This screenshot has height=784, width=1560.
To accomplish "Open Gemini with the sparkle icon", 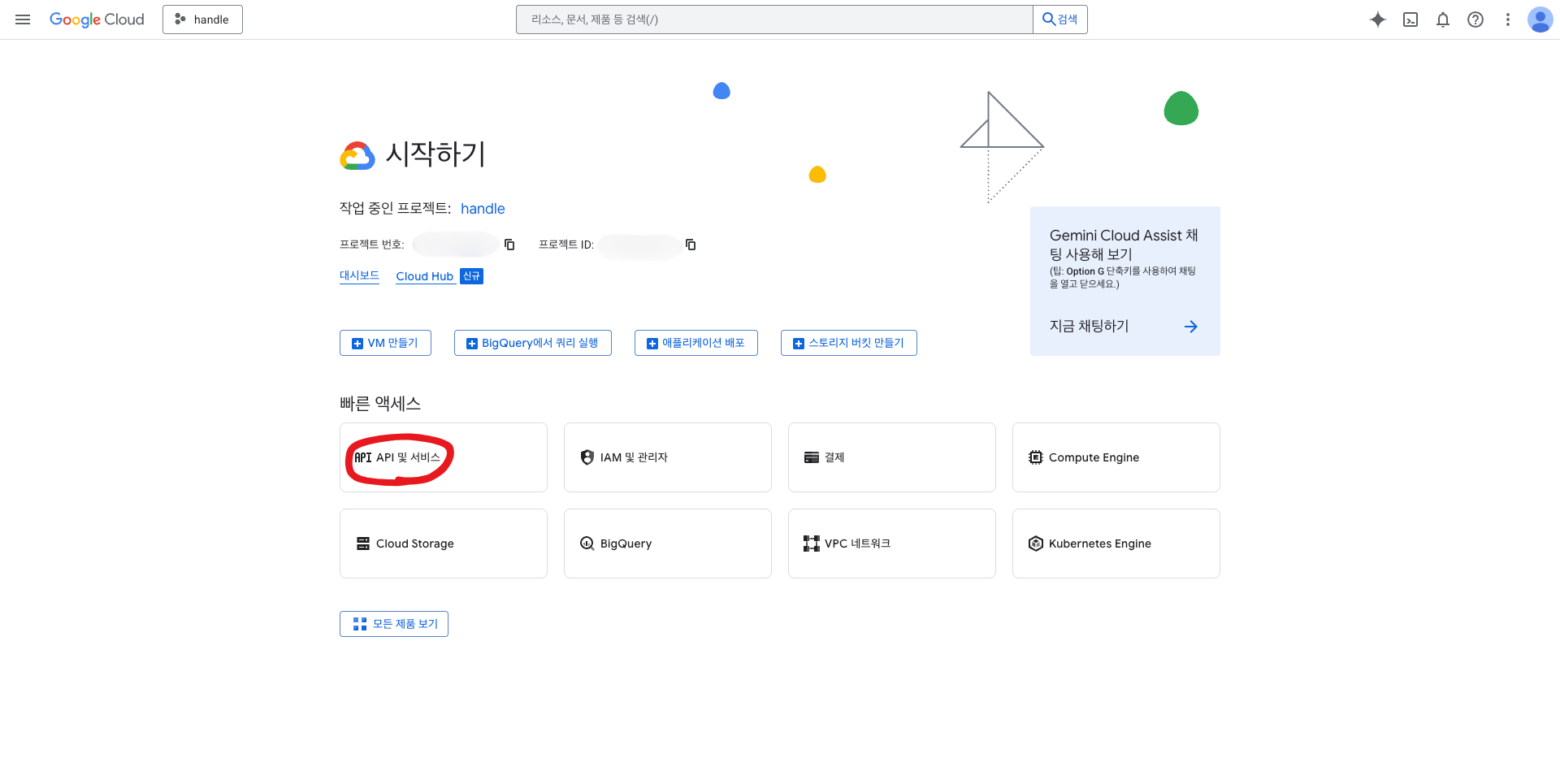I will (x=1378, y=19).
